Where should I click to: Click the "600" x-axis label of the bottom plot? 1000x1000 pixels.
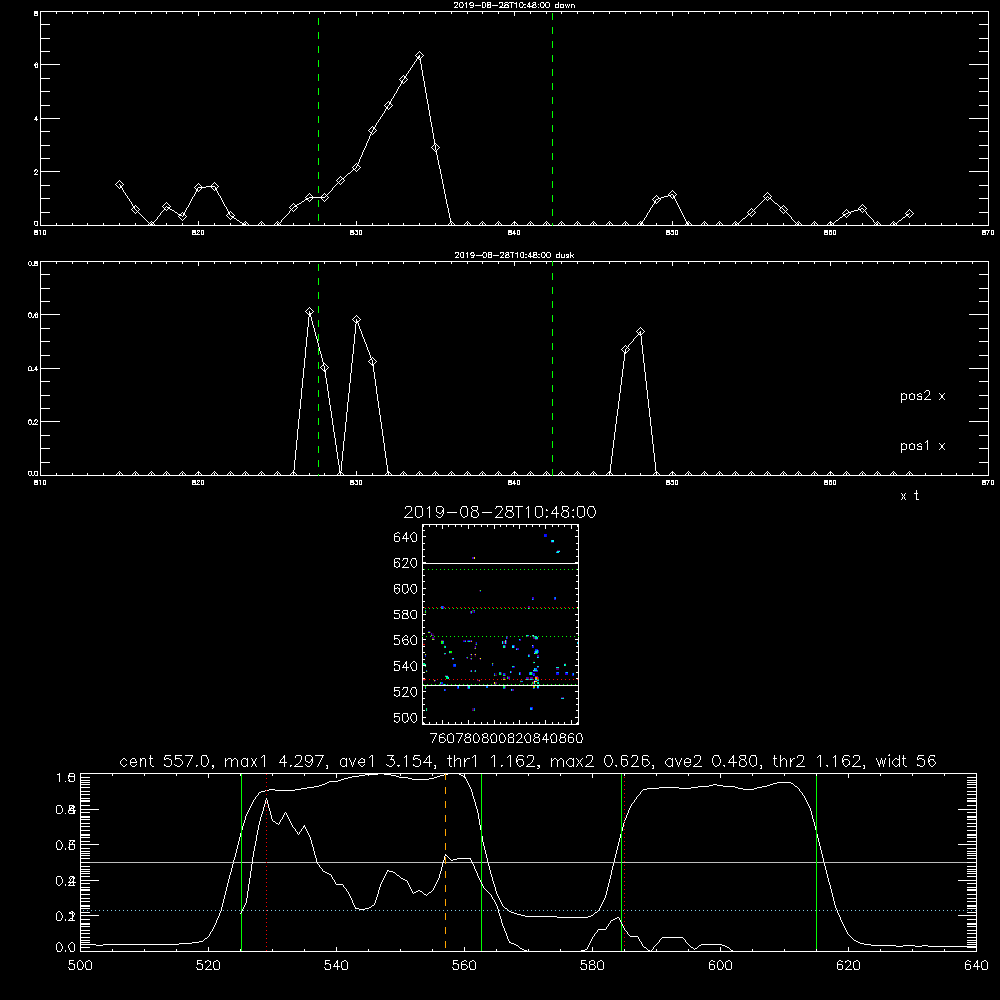click(720, 966)
